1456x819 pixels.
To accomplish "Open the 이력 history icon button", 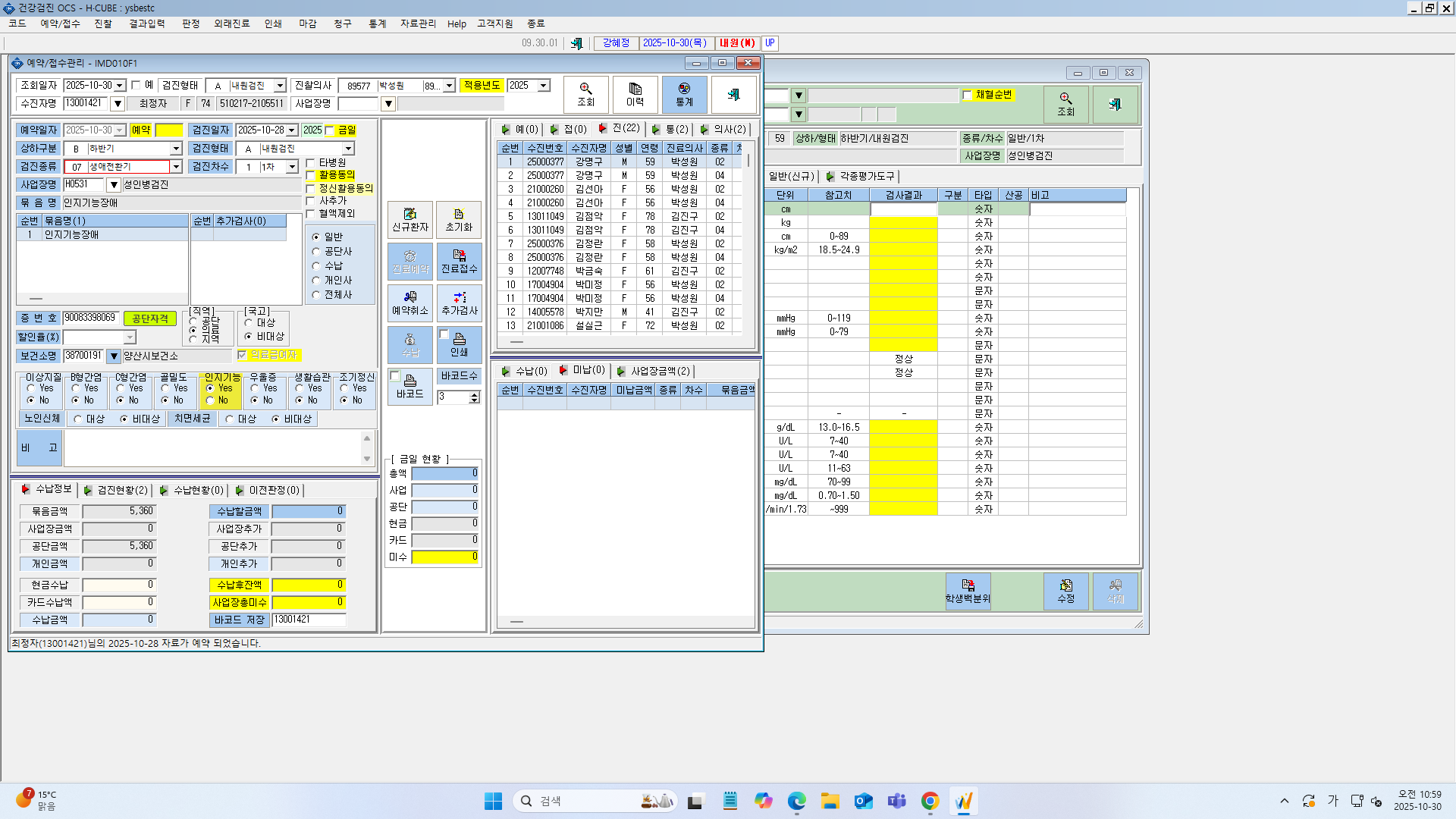I will (635, 95).
